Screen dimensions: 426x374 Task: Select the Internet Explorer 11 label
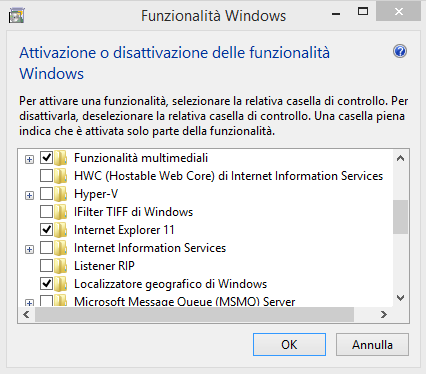tap(124, 230)
